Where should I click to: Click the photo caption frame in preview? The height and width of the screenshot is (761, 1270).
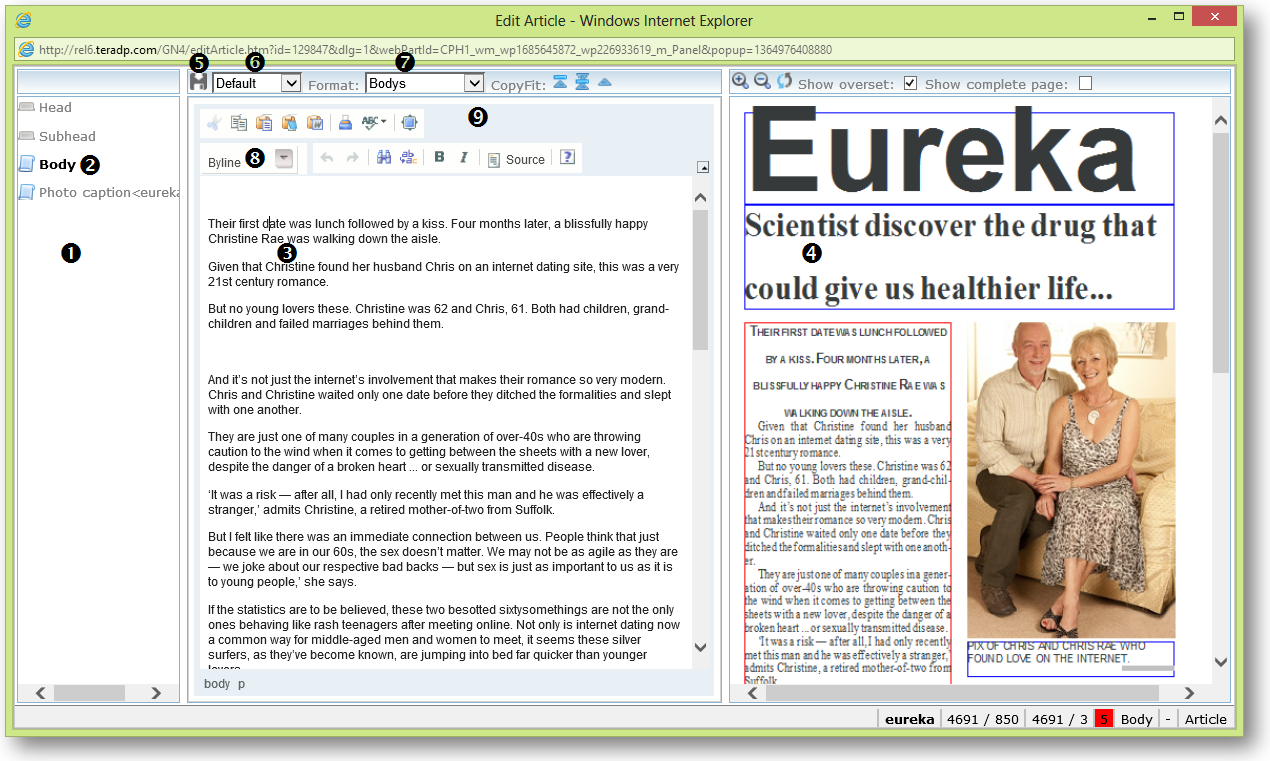(x=1071, y=659)
